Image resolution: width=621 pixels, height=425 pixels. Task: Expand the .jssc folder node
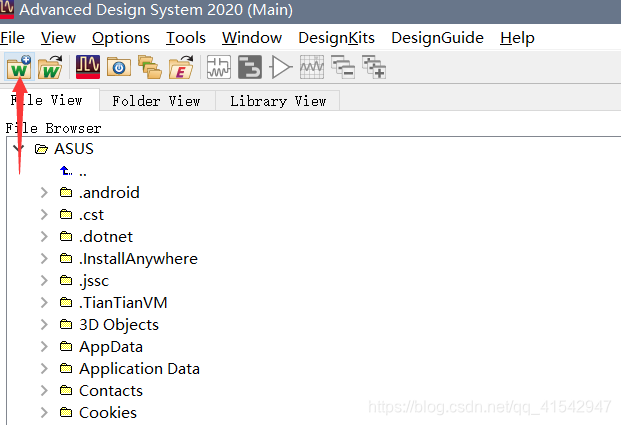coord(44,280)
